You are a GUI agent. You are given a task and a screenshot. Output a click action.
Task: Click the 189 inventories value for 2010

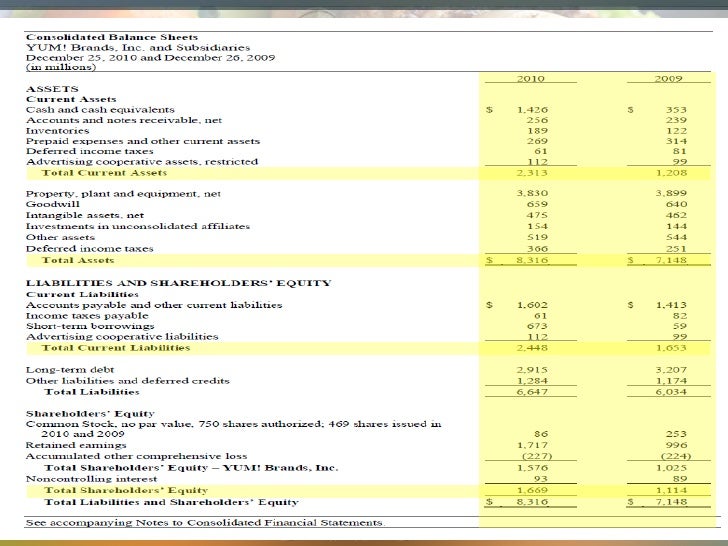pos(538,131)
